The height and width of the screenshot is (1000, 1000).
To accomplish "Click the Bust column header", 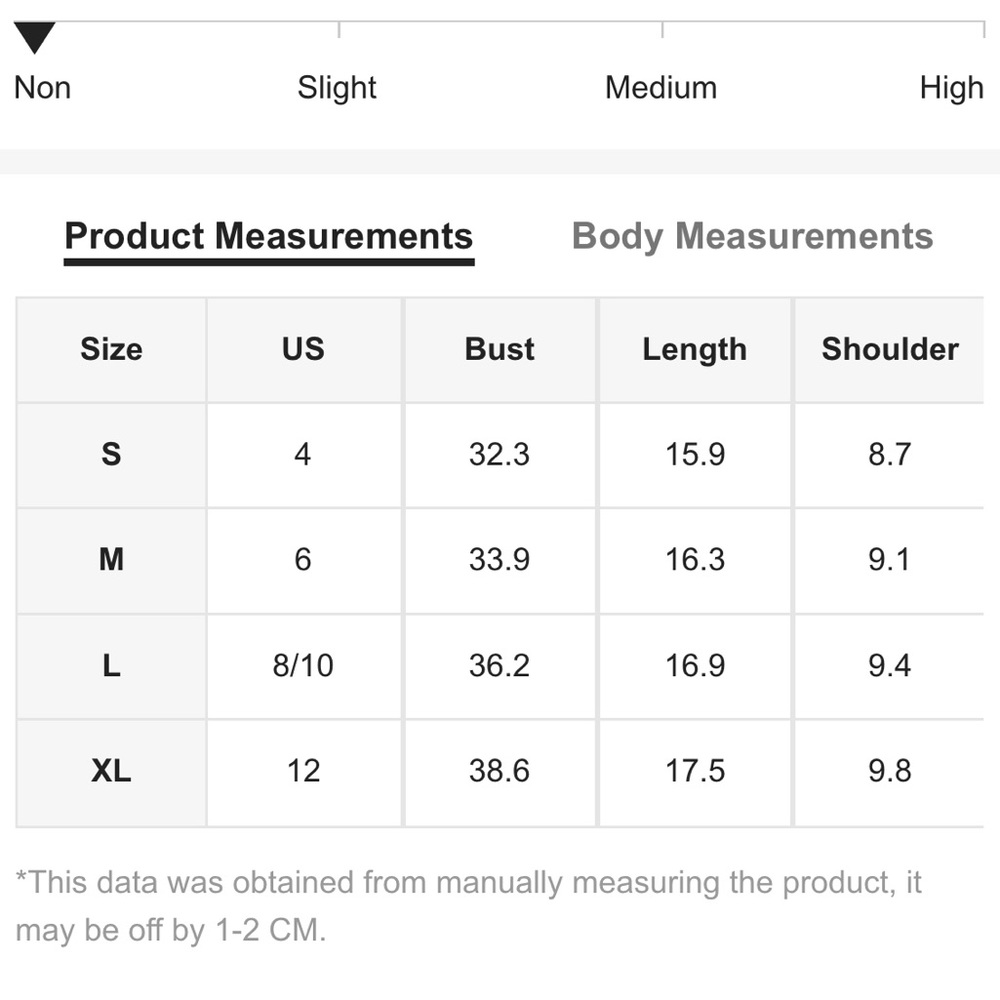I will click(x=500, y=349).
